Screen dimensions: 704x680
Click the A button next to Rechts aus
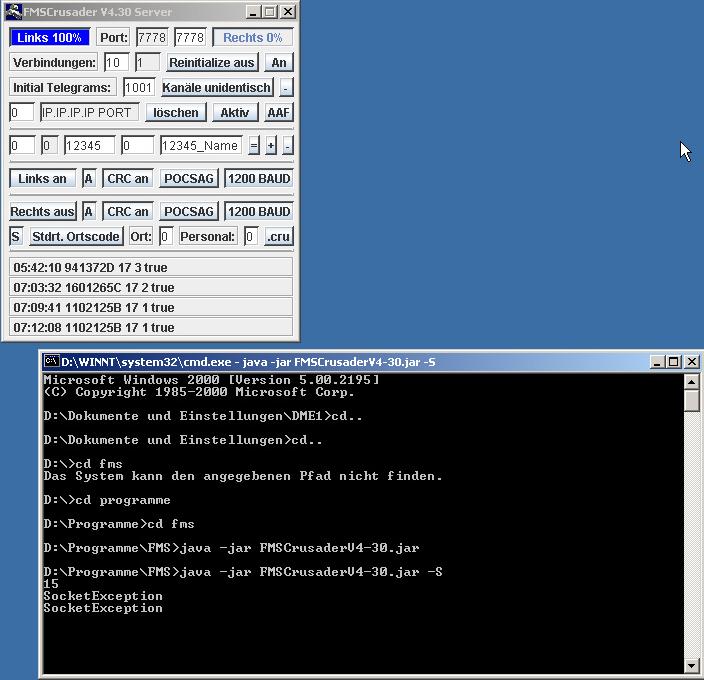(89, 212)
